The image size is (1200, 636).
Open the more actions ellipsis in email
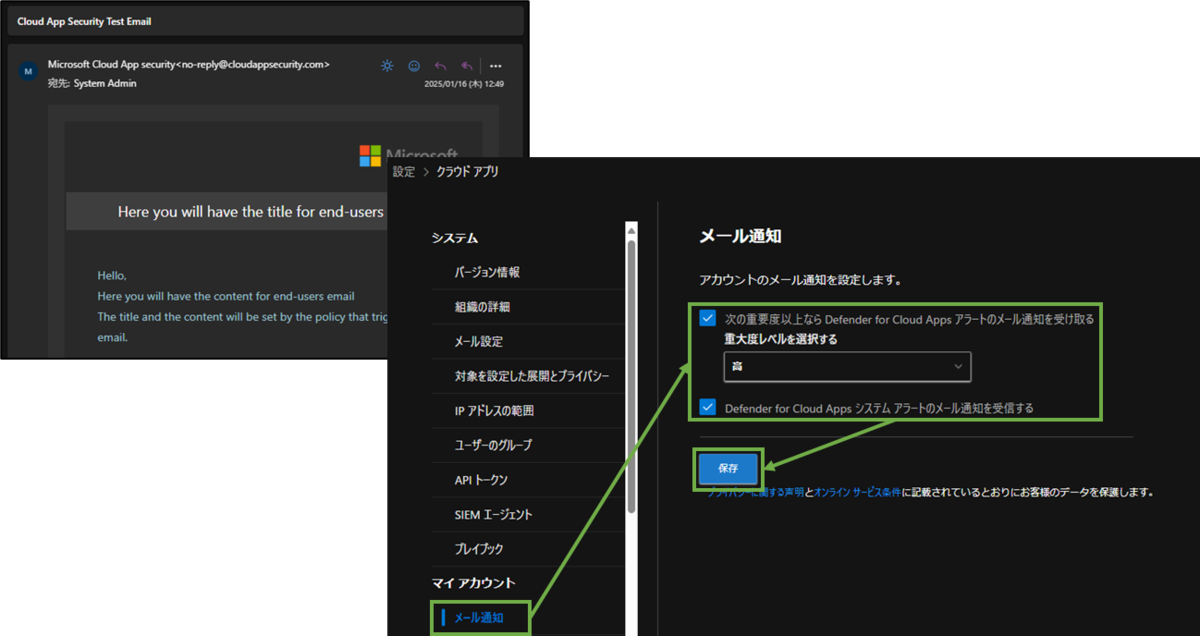pyautogui.click(x=495, y=66)
